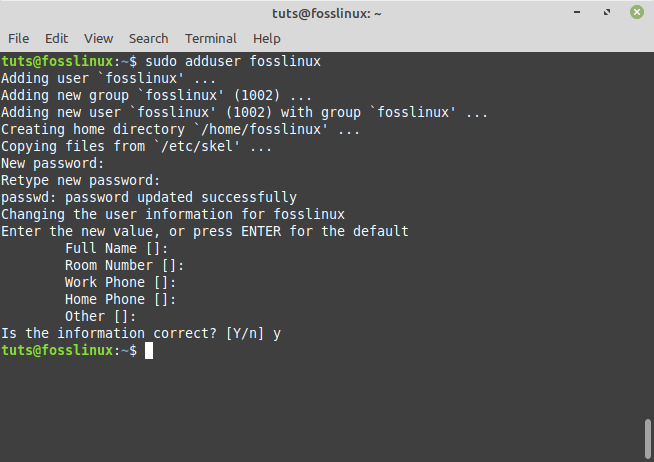This screenshot has height=462, width=654.
Task: Click the 'Work Phone []:' line
Action: point(121,282)
